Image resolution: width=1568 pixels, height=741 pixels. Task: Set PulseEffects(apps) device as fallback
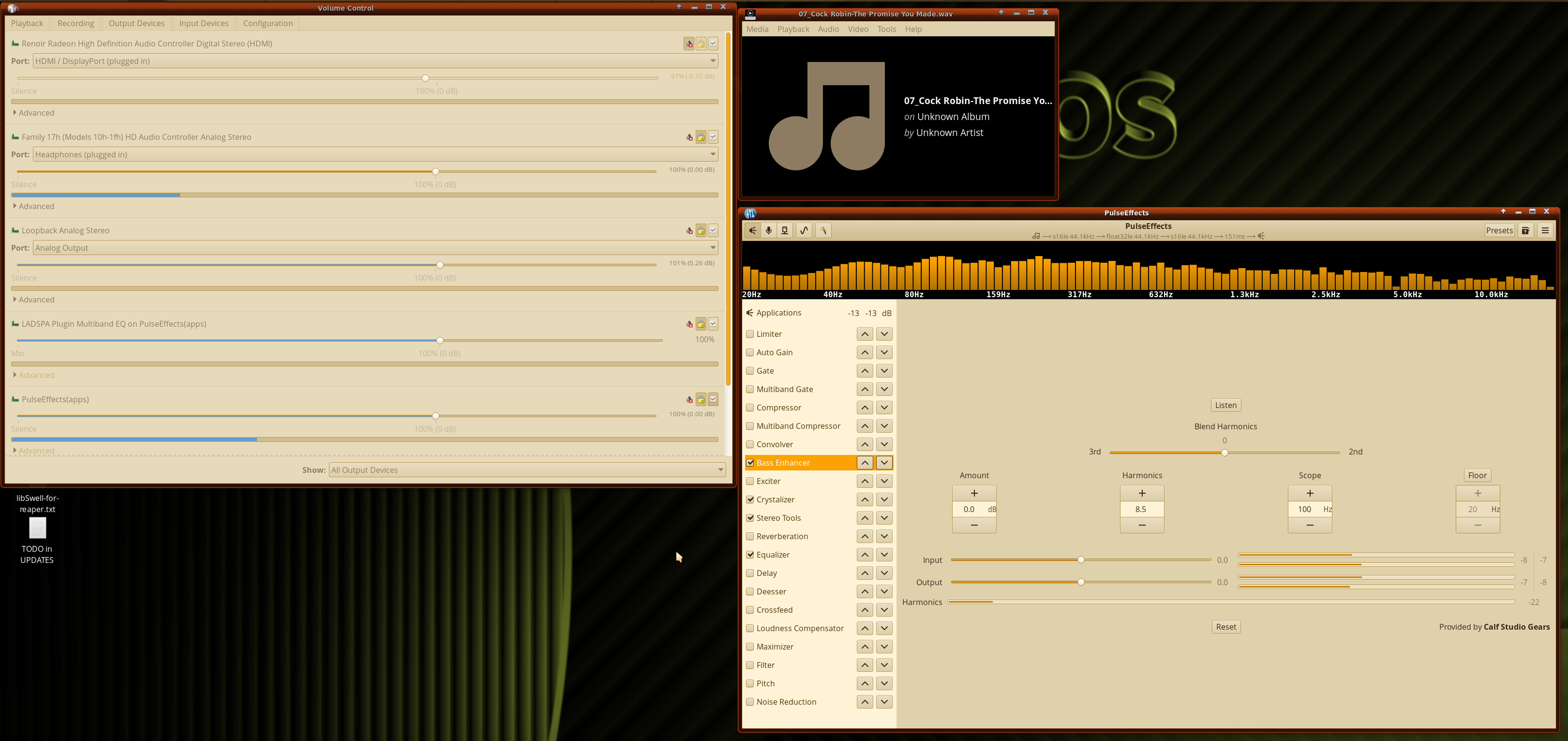(713, 399)
